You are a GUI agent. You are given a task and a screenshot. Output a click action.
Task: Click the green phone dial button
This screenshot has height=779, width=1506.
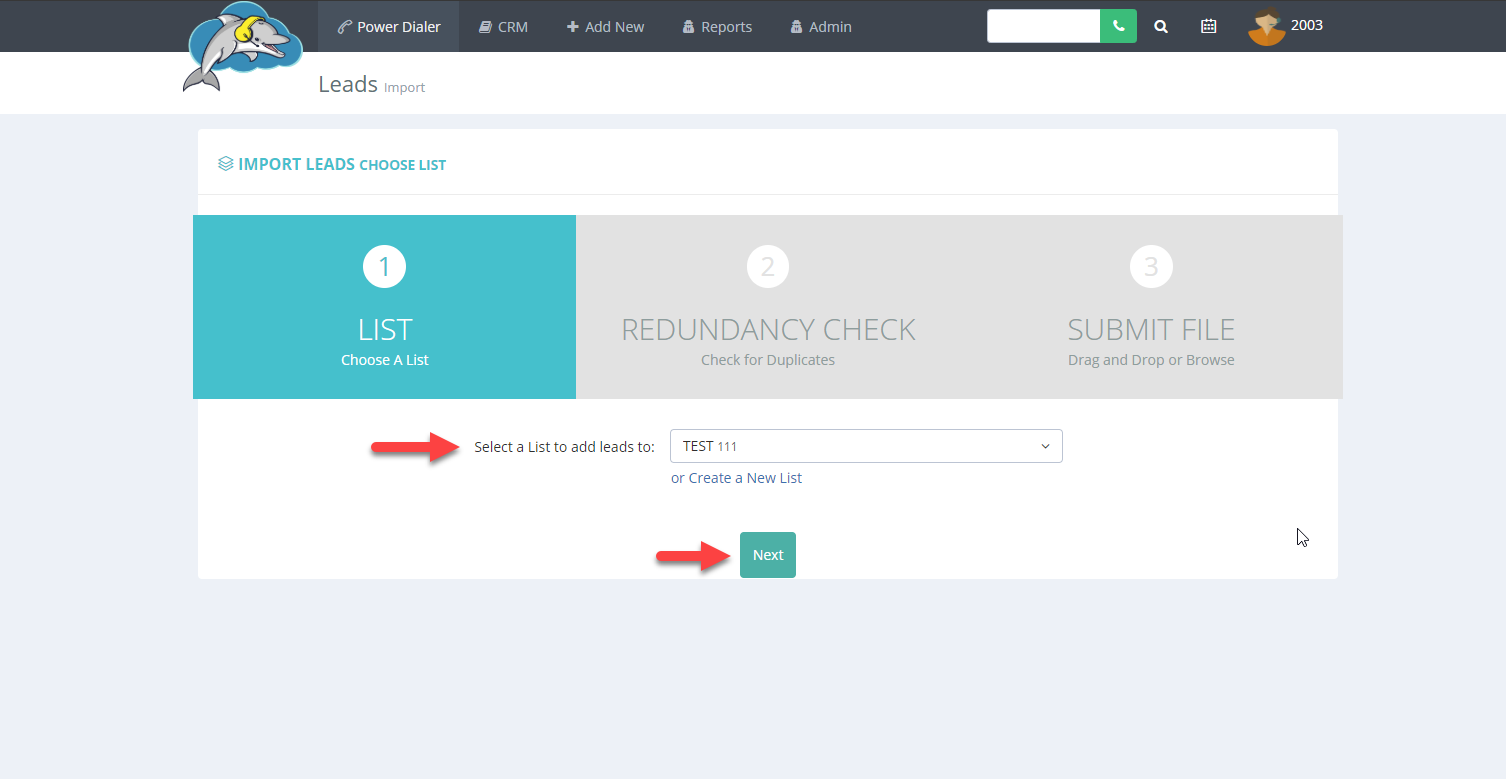tap(1118, 26)
